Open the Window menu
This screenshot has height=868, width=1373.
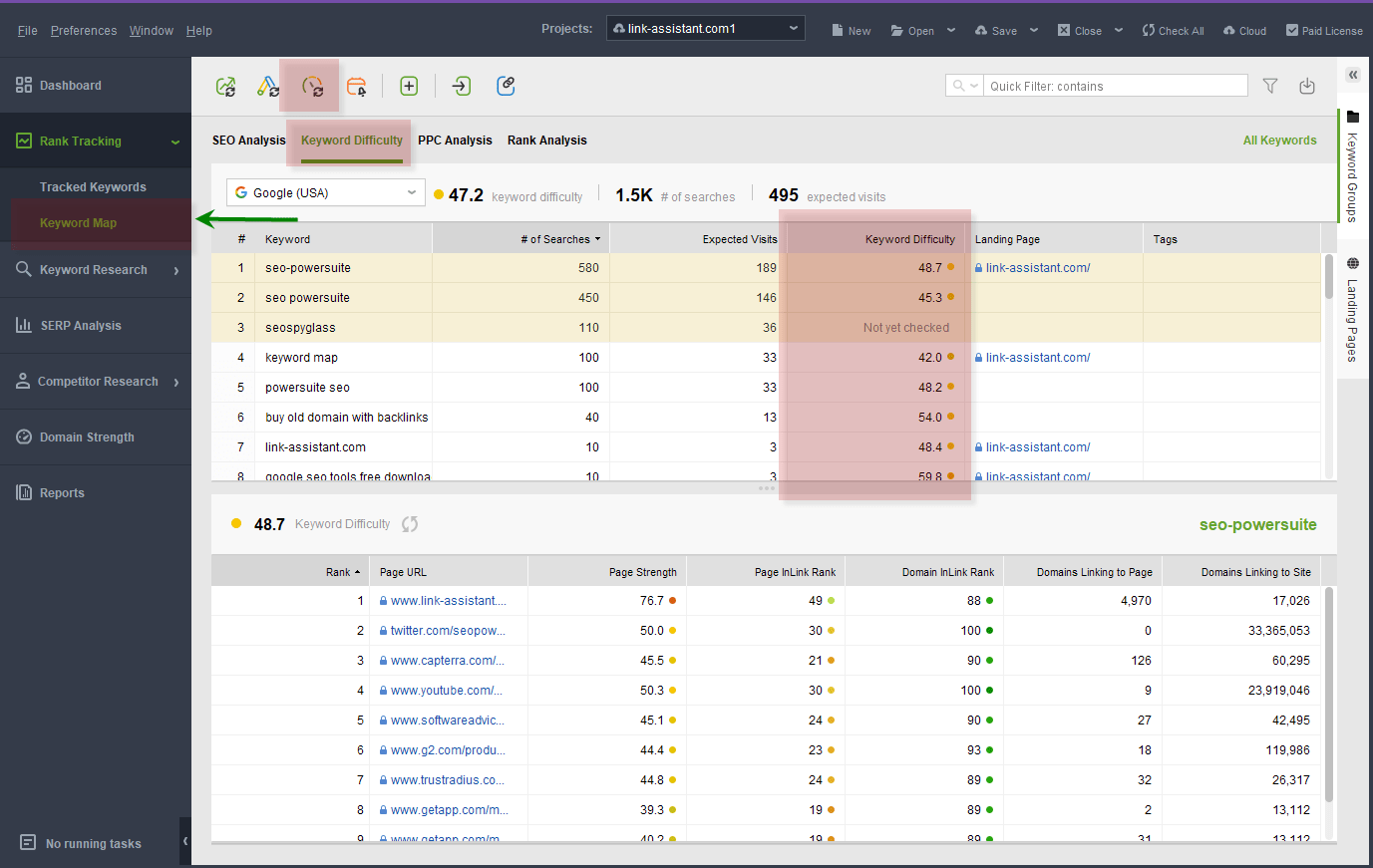pos(152,31)
